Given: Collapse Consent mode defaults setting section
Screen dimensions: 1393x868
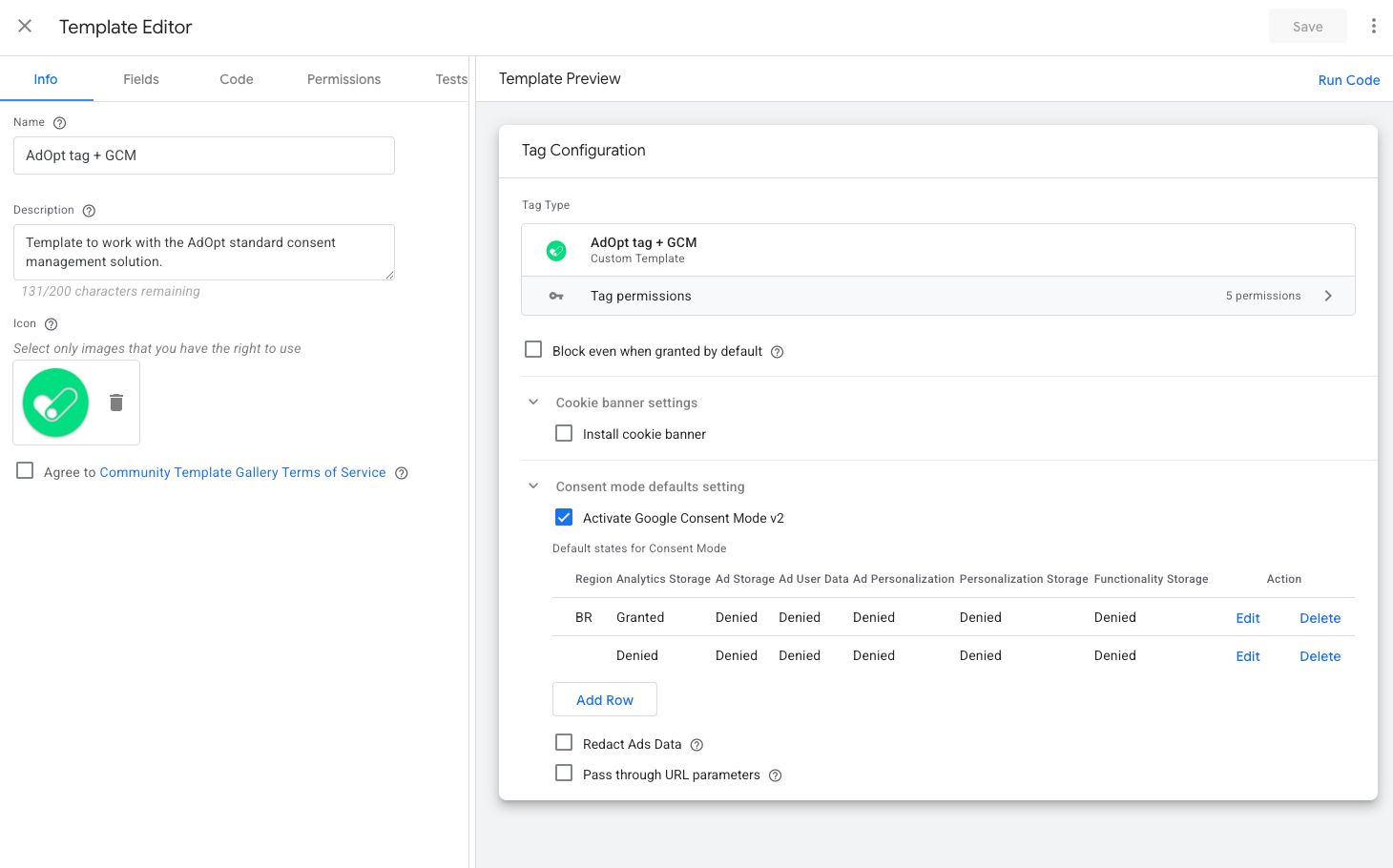Looking at the screenshot, I should click(533, 486).
